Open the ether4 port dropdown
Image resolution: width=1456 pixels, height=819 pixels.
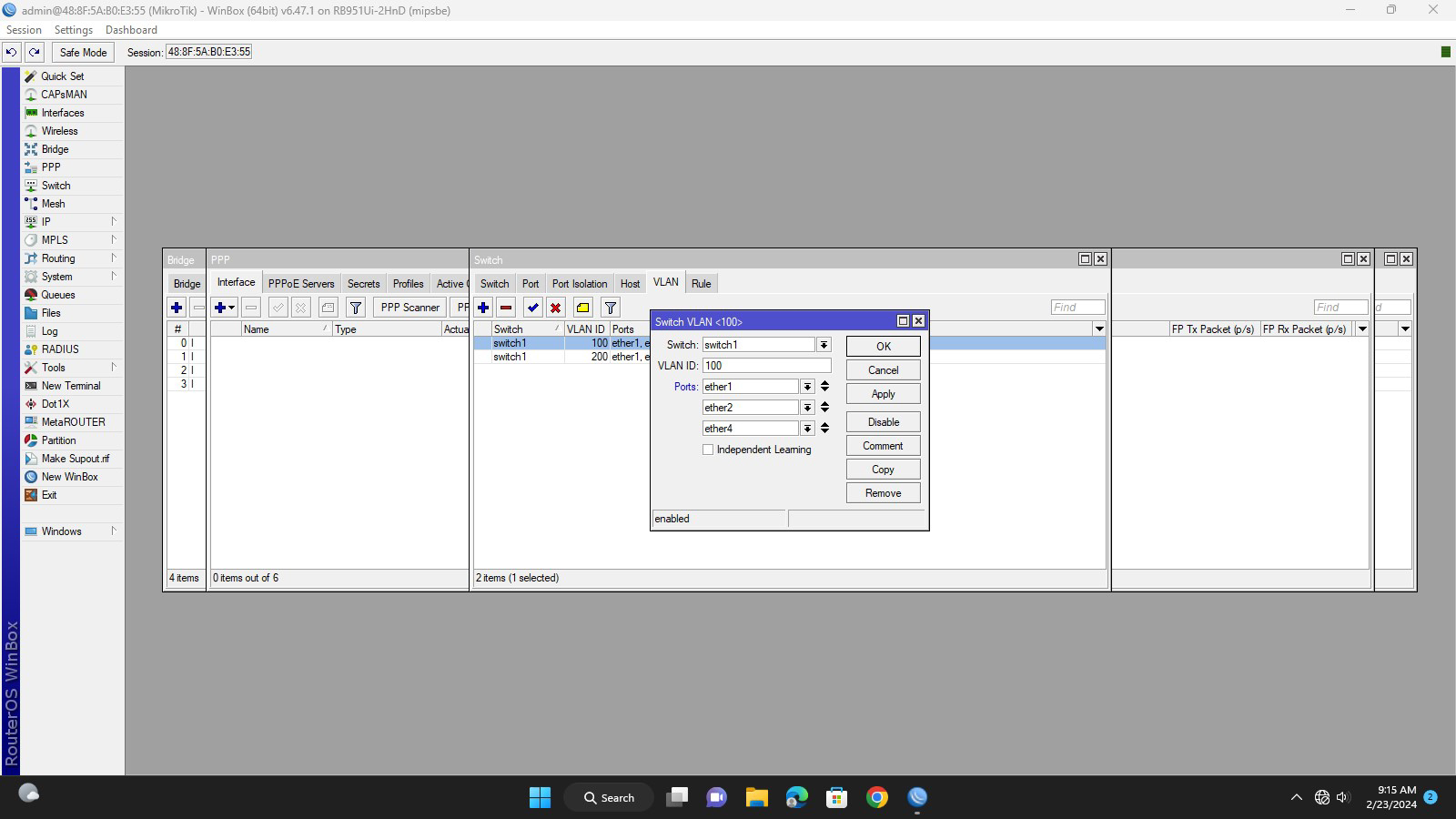tap(807, 429)
